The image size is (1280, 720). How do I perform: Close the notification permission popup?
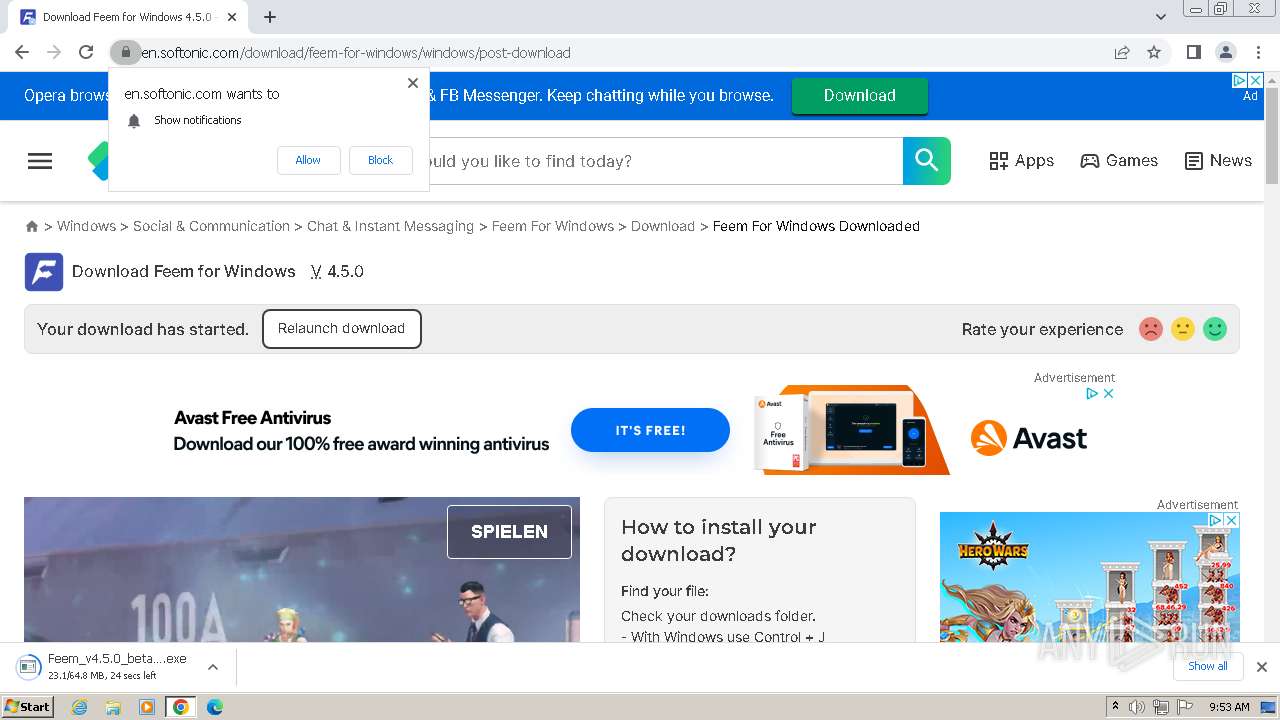413,83
